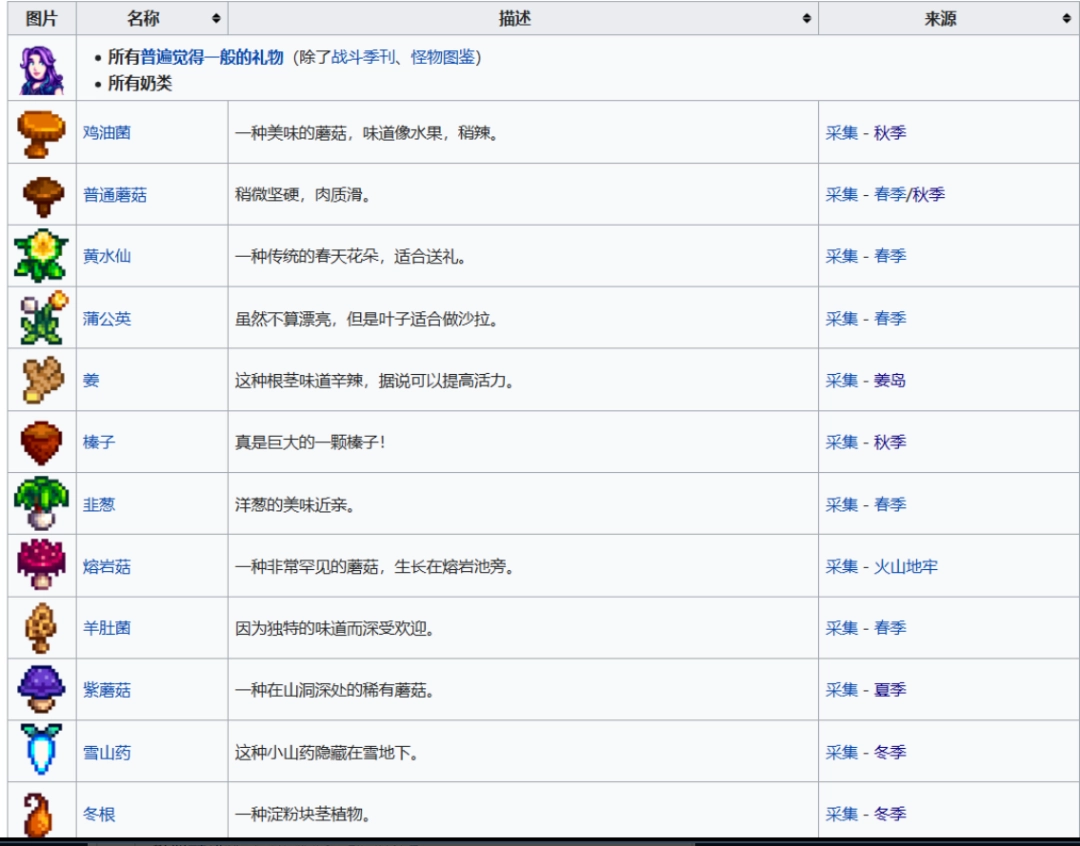
Task: Select description 洋葱的美味近亲。
Action: point(295,504)
